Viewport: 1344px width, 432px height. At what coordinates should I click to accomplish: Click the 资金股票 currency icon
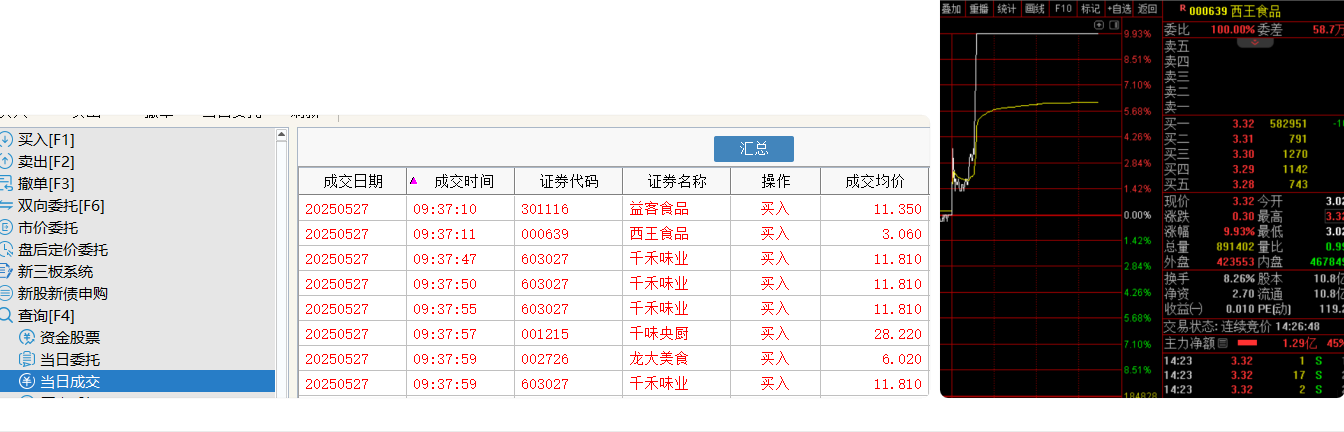coord(27,337)
